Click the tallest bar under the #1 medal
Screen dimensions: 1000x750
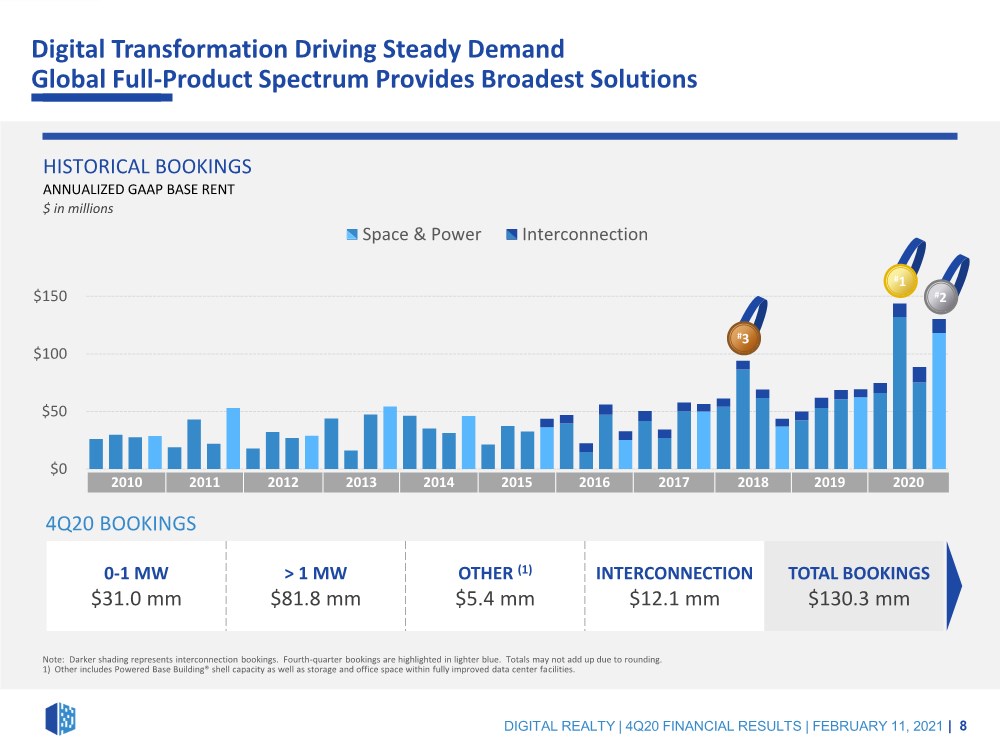click(900, 386)
